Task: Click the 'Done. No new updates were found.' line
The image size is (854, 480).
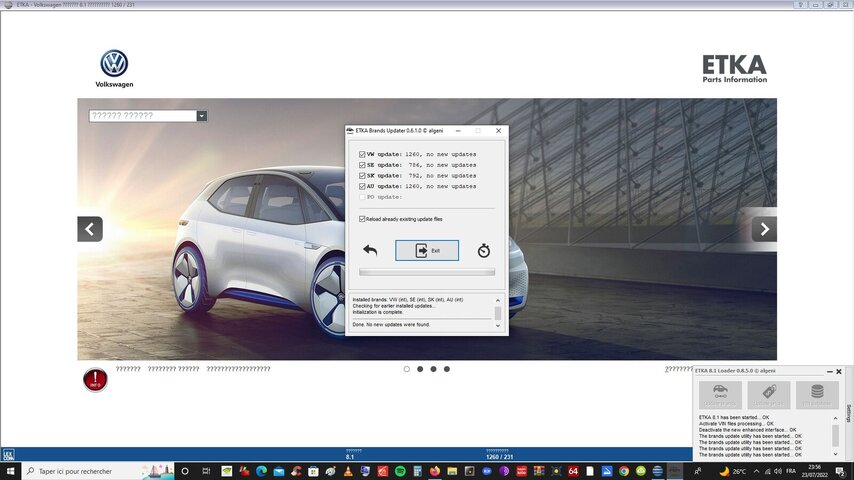Action: pos(391,325)
